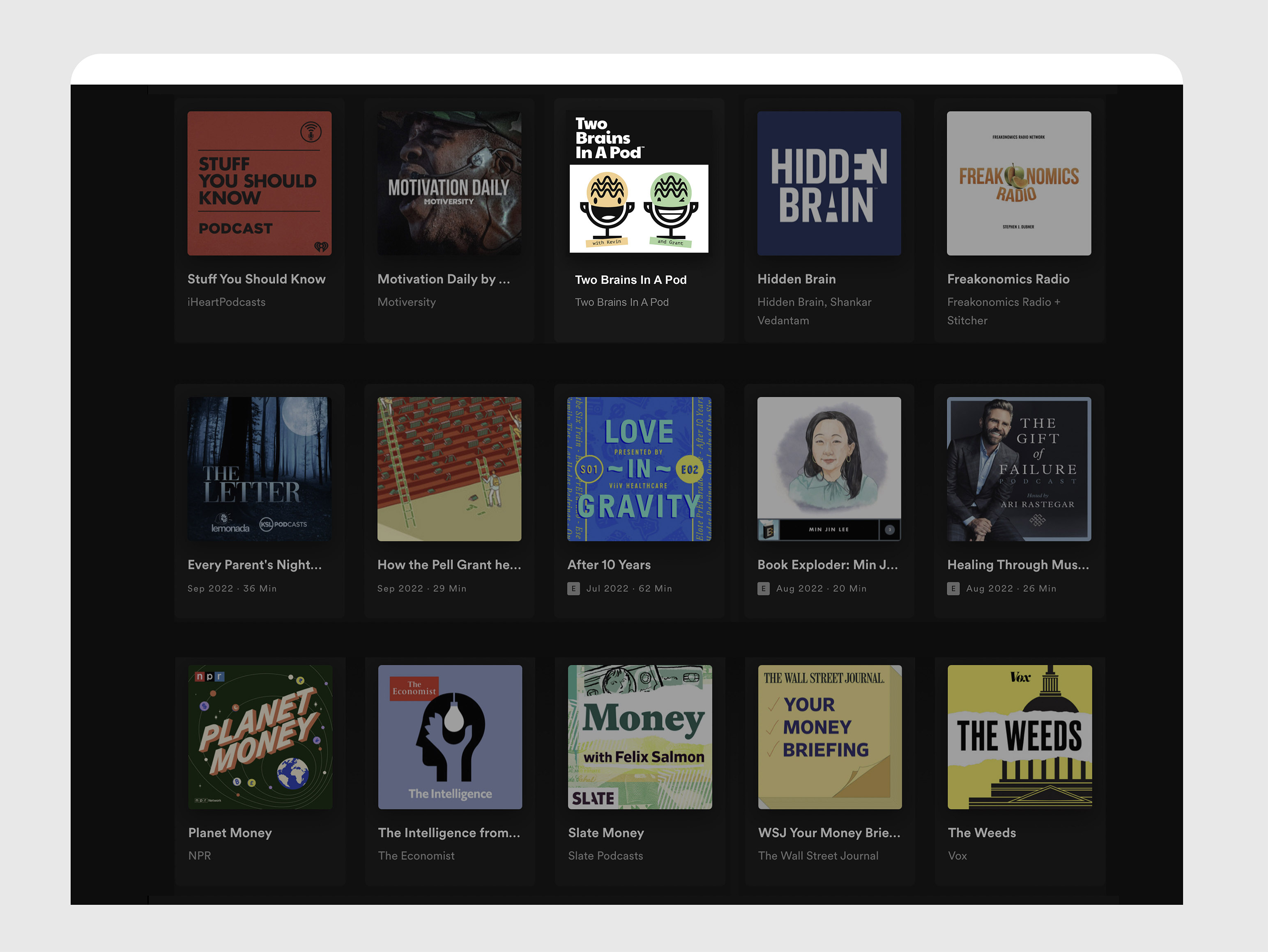
Task: Select the Hidden Brain cover image
Action: tap(828, 184)
